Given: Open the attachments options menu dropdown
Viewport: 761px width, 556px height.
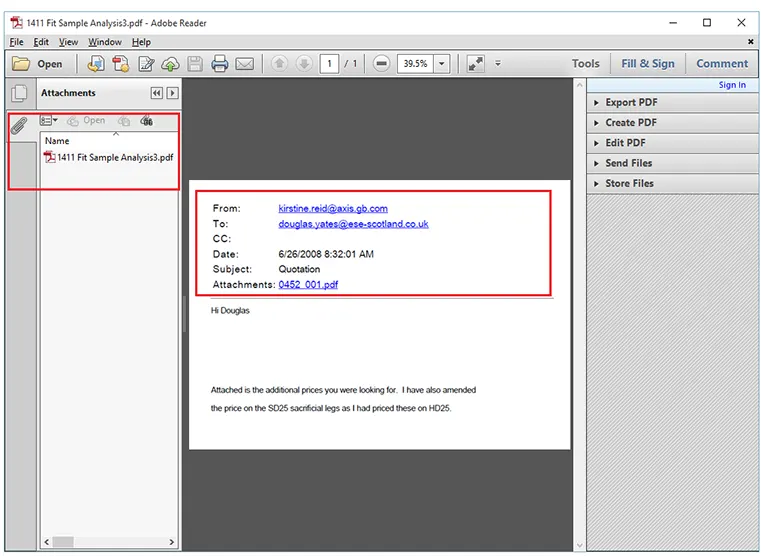Looking at the screenshot, I should [49, 120].
